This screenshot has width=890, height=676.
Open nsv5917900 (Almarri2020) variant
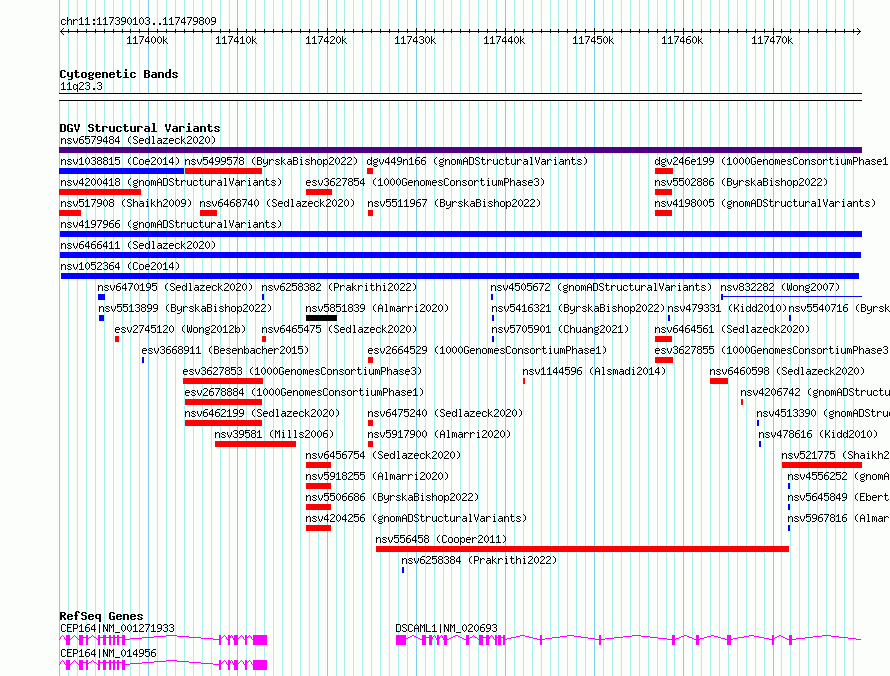[439, 434]
